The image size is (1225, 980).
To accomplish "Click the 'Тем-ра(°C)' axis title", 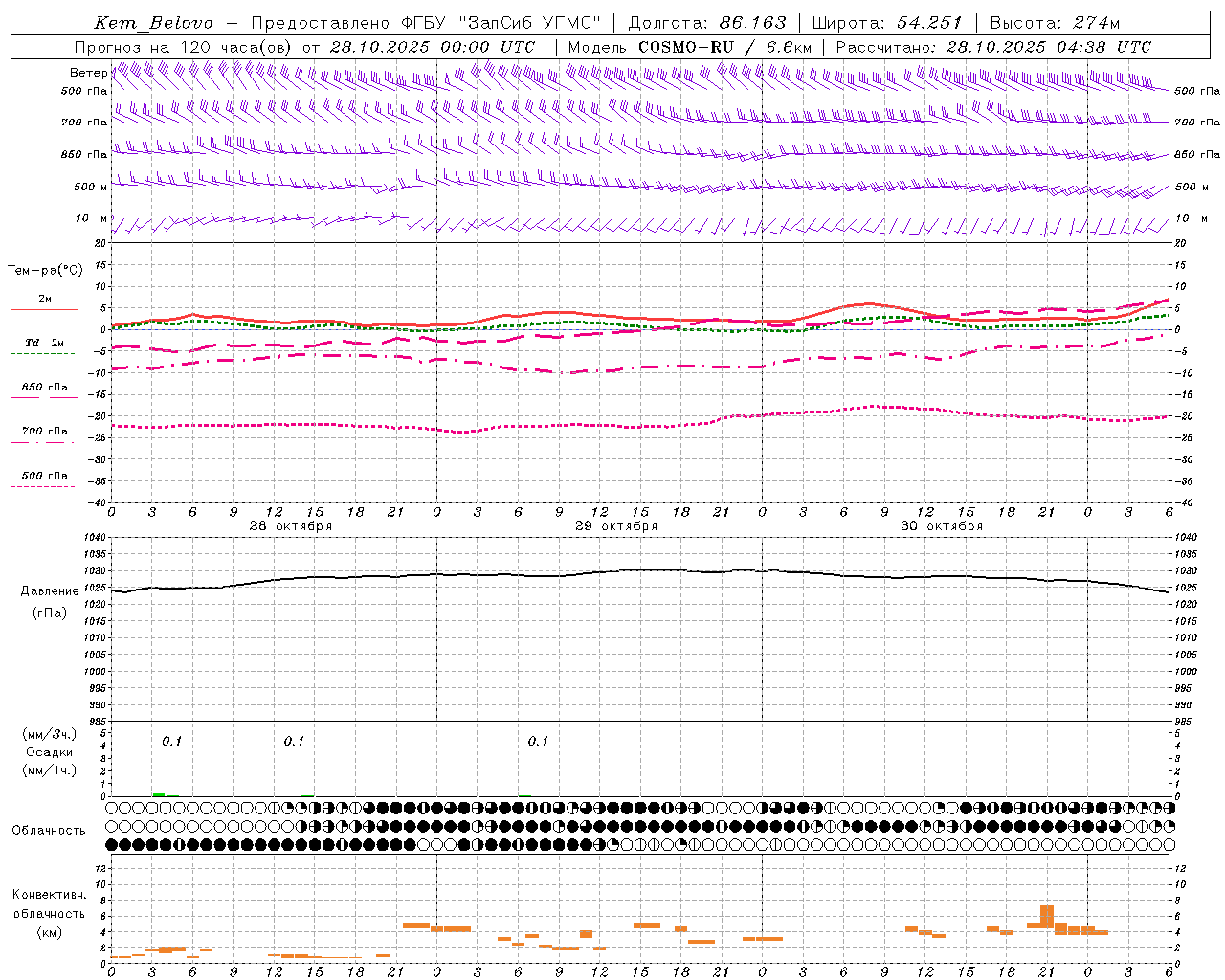I will click(45, 271).
